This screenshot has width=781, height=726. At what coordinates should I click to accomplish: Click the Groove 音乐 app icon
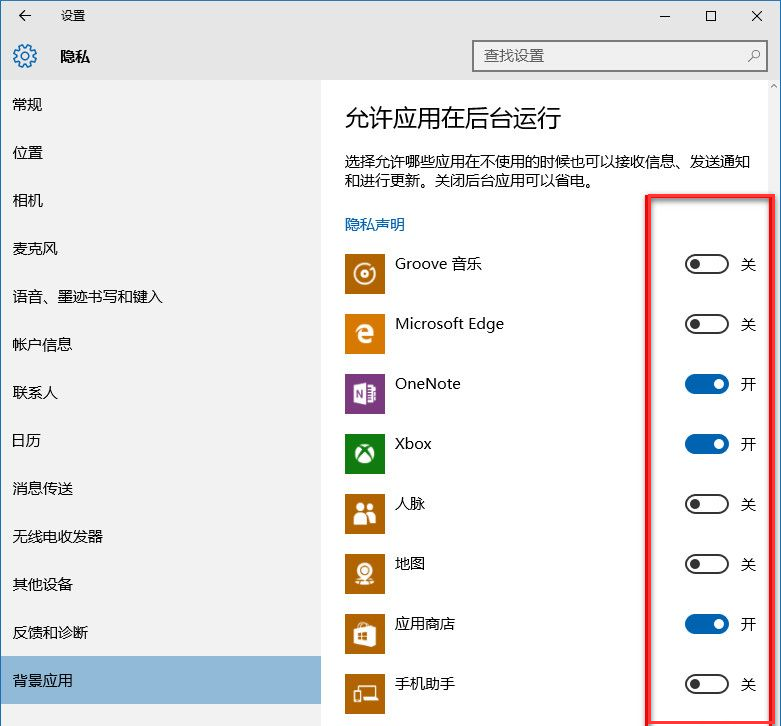click(365, 274)
